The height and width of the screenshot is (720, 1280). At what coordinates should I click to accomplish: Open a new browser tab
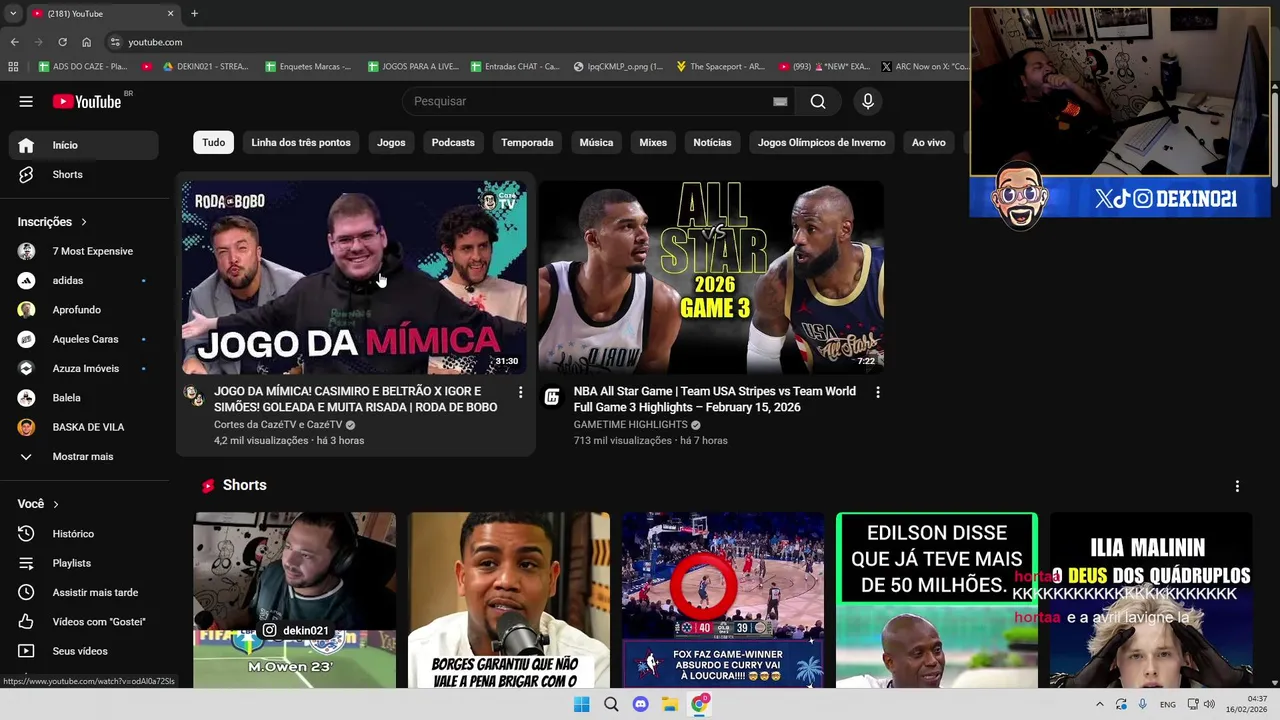tap(194, 13)
